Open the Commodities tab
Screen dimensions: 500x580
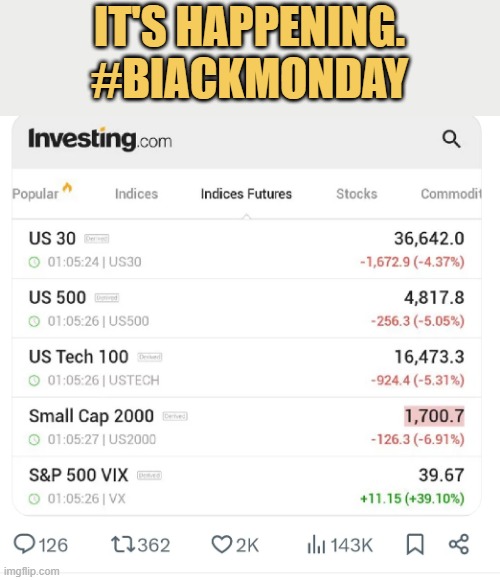451,194
